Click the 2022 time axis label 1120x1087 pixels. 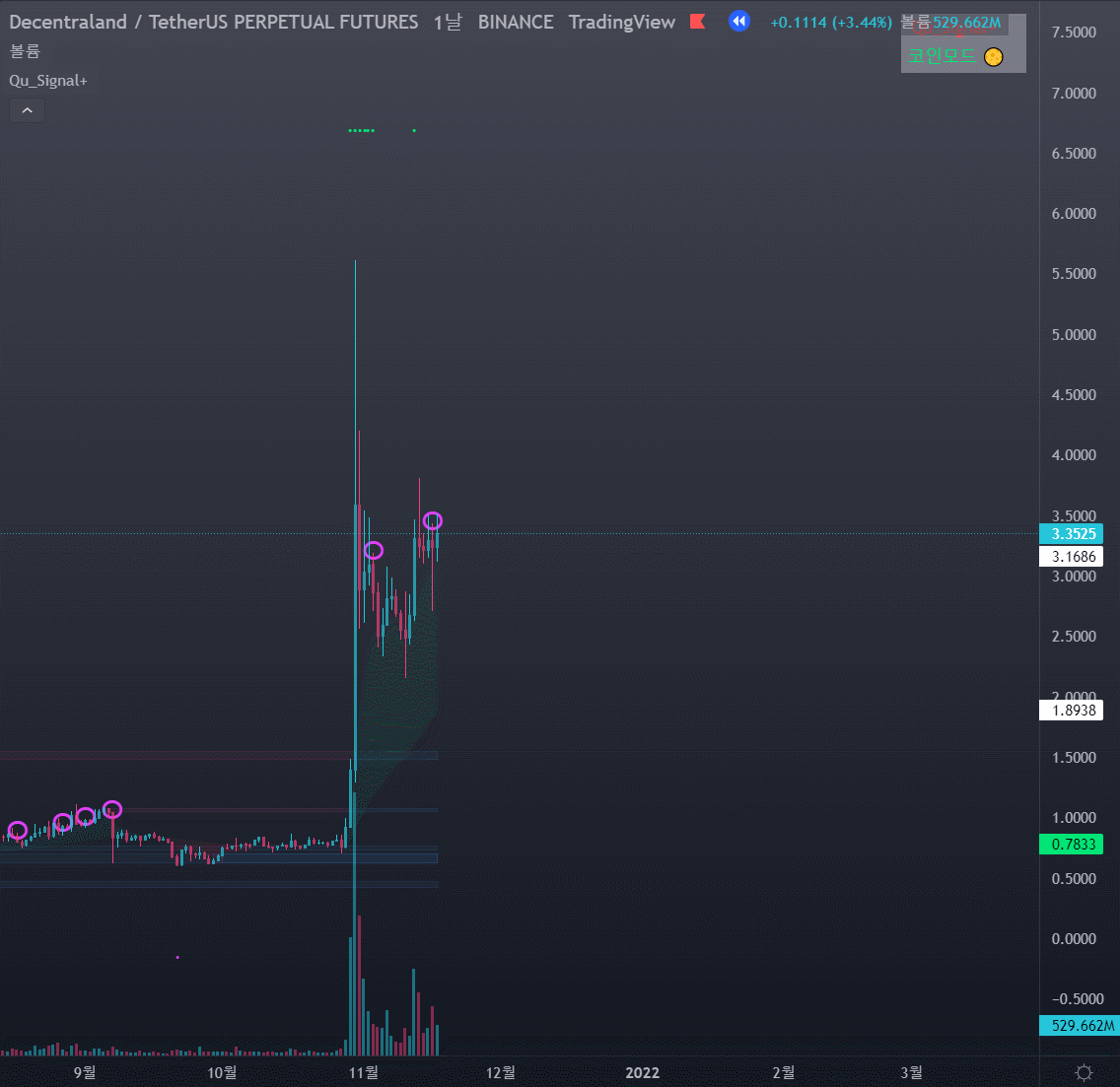(x=642, y=1072)
